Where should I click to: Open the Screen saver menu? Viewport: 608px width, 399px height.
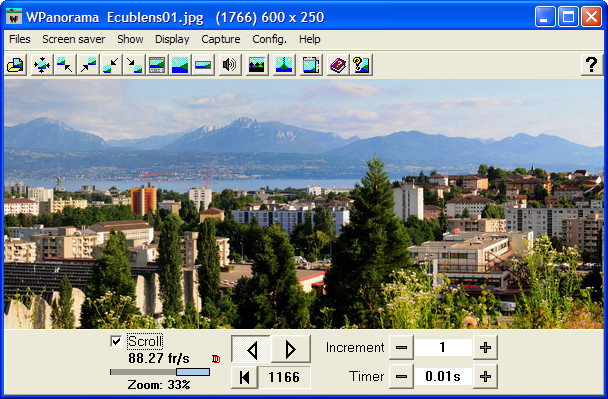point(74,39)
